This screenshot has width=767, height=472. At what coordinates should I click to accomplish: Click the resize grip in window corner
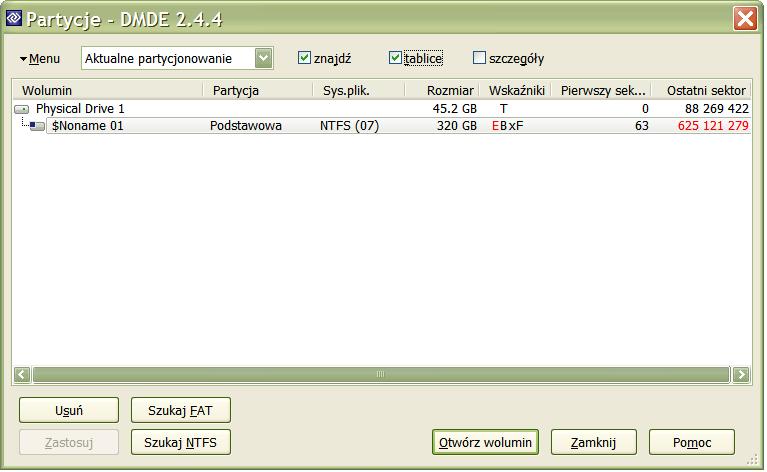752,460
